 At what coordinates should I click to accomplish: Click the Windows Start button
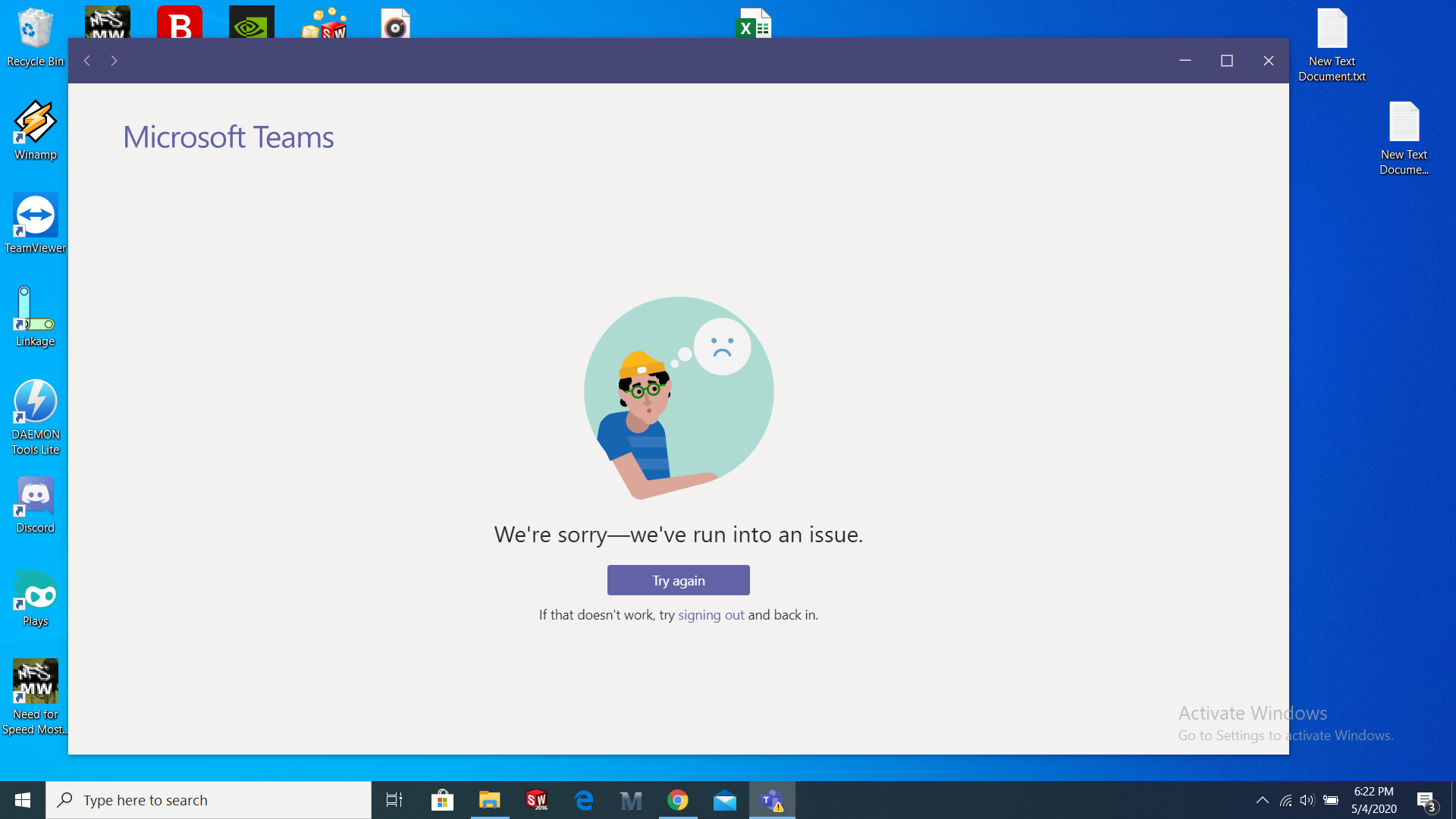(23, 800)
